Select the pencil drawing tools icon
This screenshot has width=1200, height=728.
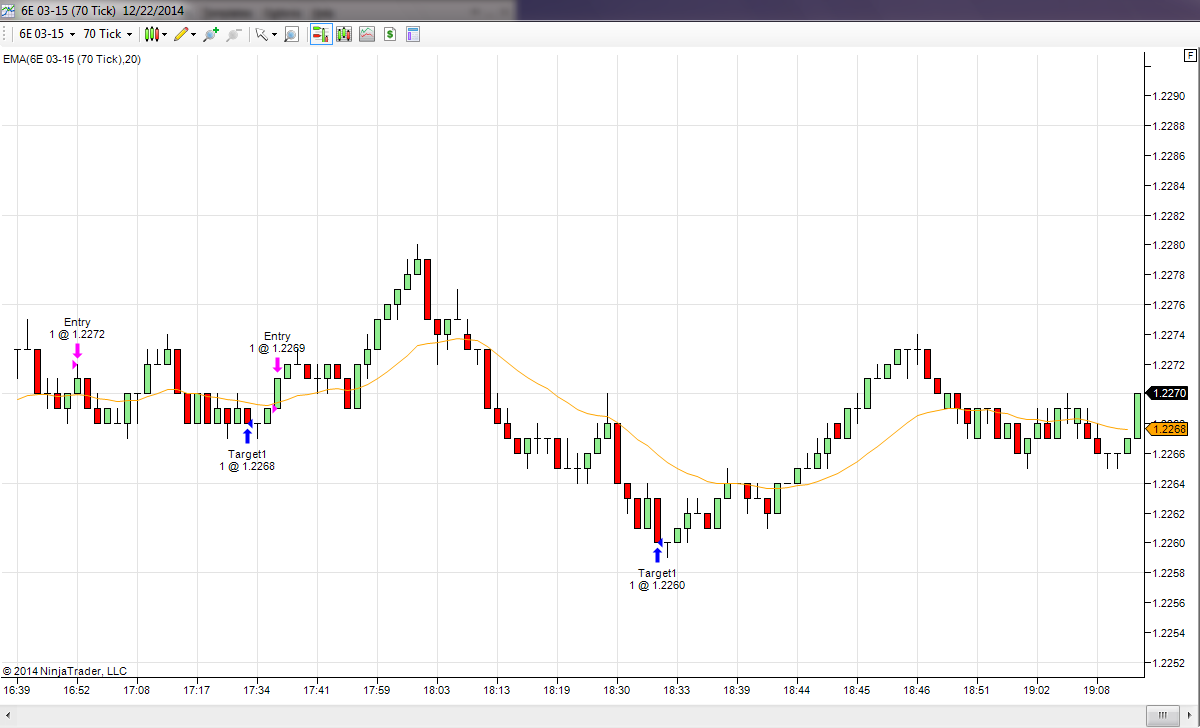(181, 34)
